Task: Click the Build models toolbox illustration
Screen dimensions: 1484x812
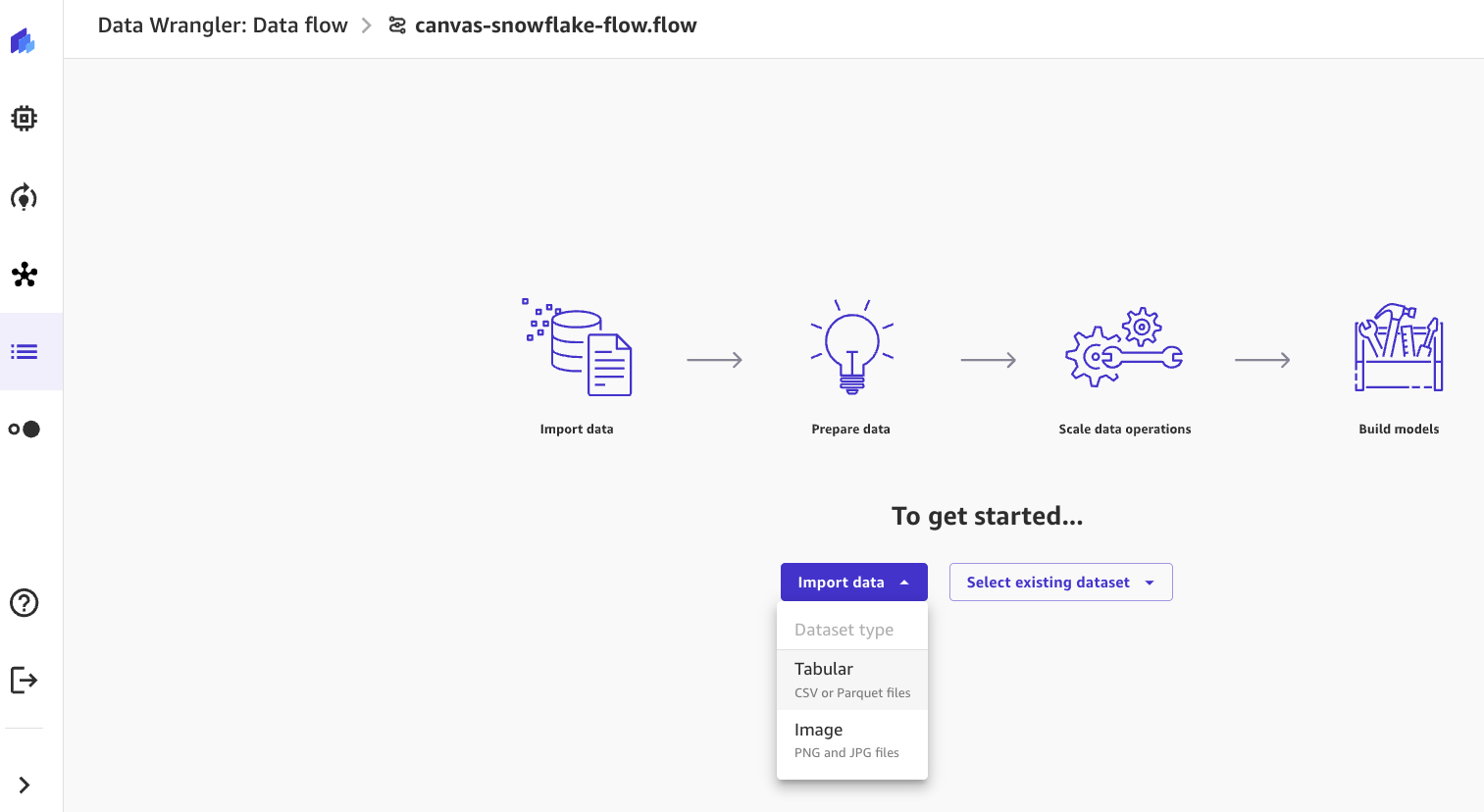Action: tap(1399, 347)
